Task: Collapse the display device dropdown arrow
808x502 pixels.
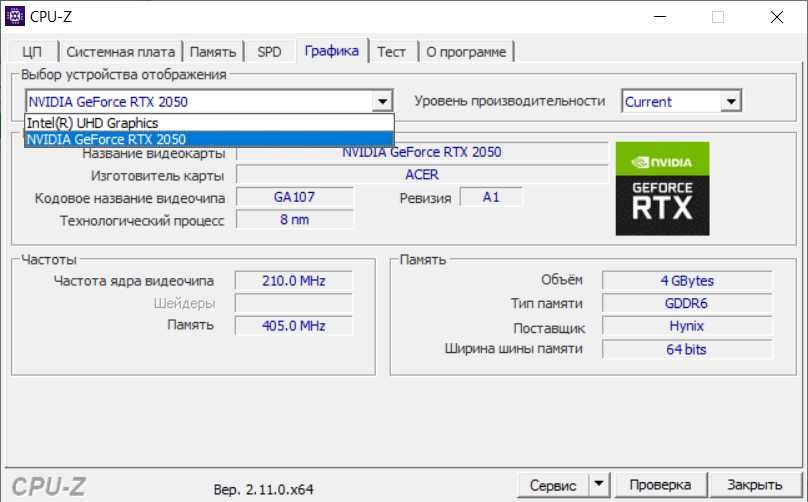Action: point(382,102)
